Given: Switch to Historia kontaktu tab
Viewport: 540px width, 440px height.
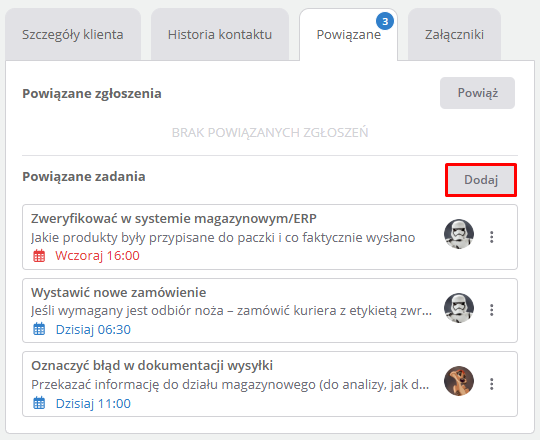Looking at the screenshot, I should (220, 34).
